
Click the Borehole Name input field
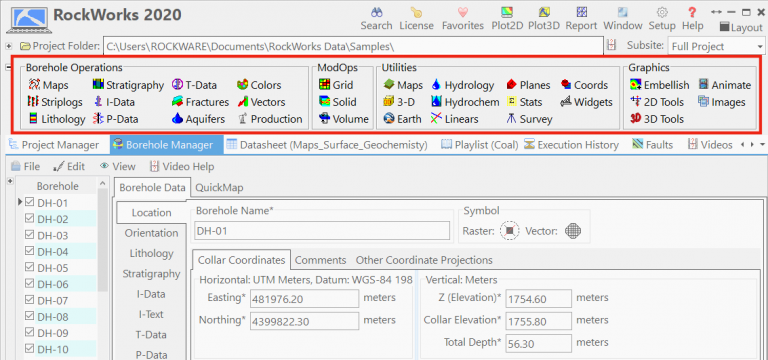pos(322,231)
